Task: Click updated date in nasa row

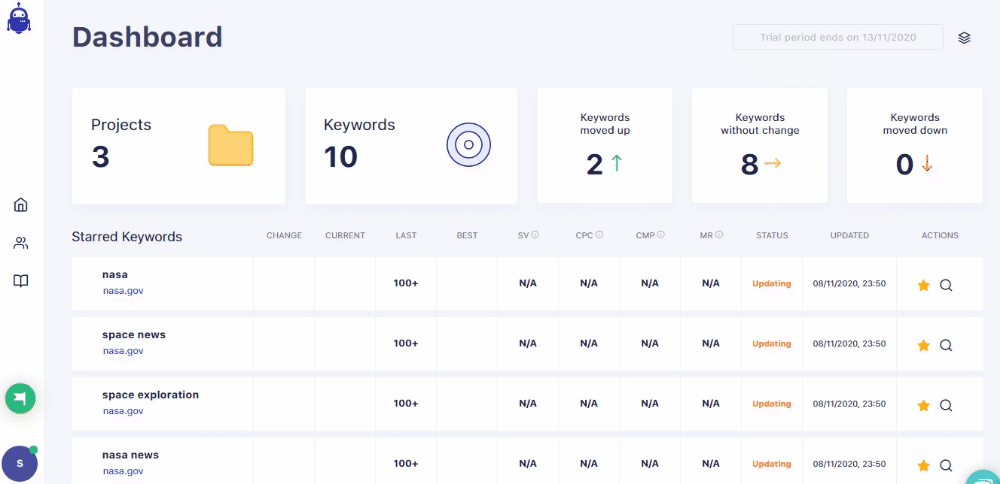Action: pyautogui.click(x=849, y=284)
